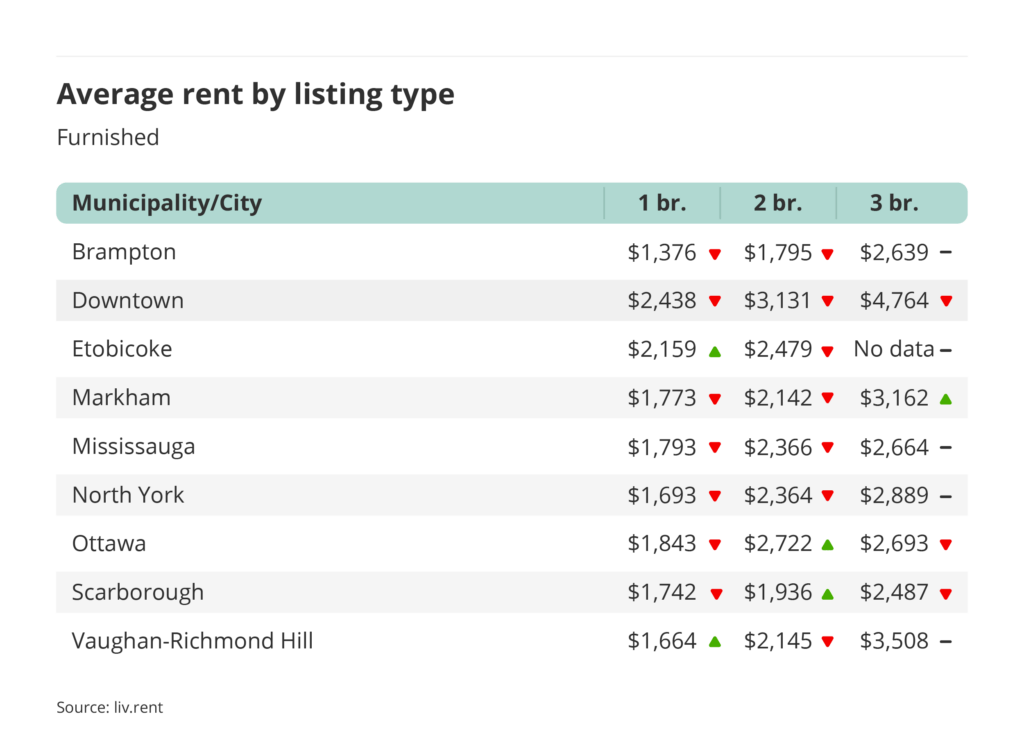Click the Average rent by listing type heading
Image resolution: width=1024 pixels, height=741 pixels.
[255, 94]
